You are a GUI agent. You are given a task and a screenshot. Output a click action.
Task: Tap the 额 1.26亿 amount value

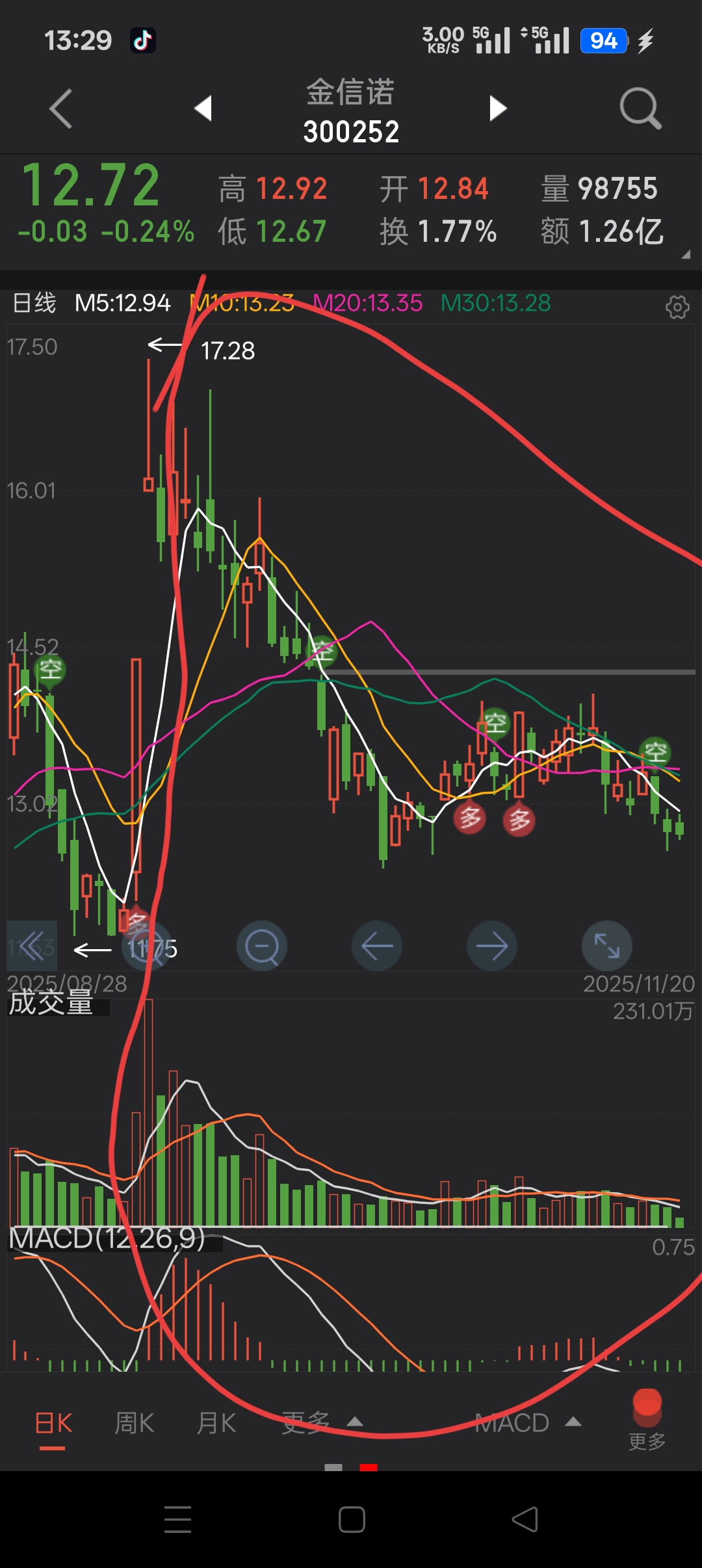603,231
